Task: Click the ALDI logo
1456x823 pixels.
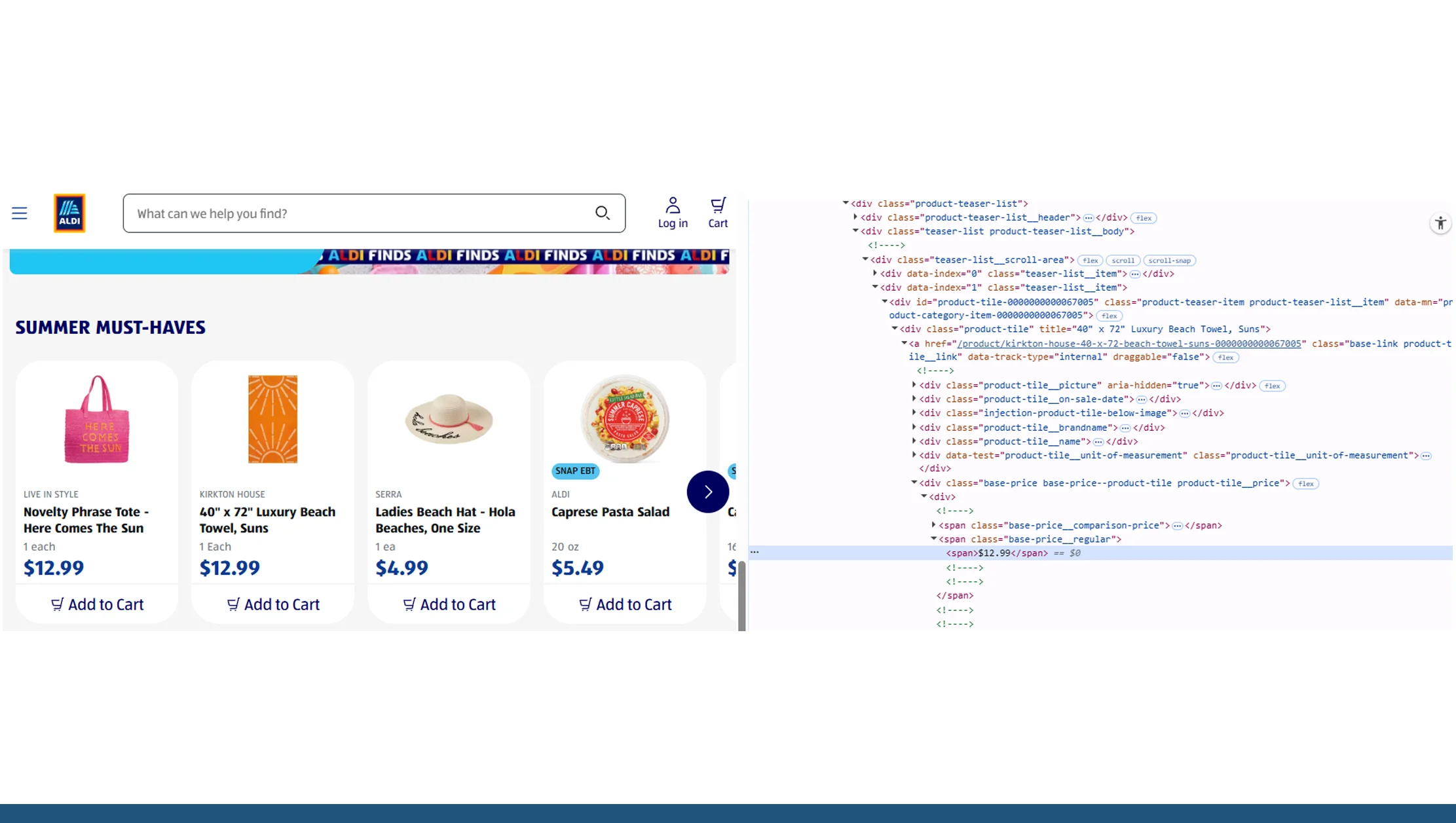Action: pos(69,213)
